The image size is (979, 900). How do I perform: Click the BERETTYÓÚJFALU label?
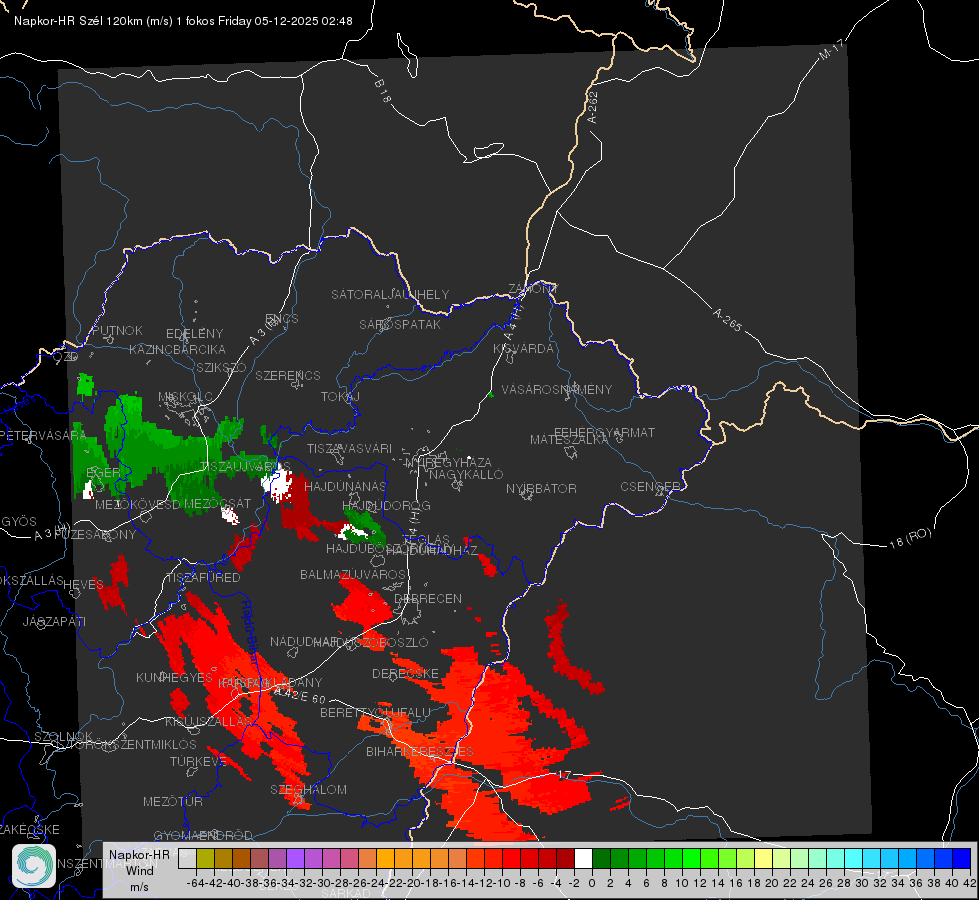[x=375, y=713]
